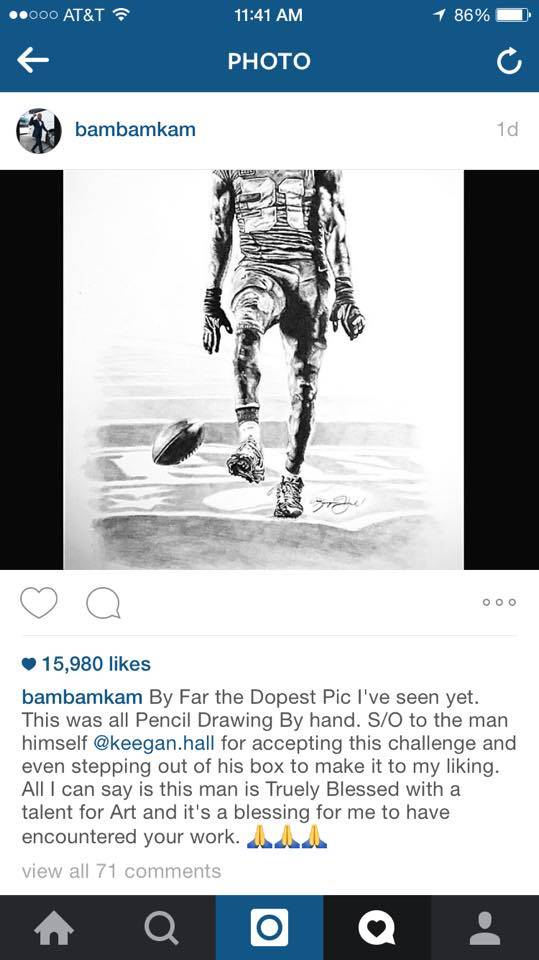Tap the 1d timestamp on post
Viewport: 539px width, 960px height.
pos(507,129)
